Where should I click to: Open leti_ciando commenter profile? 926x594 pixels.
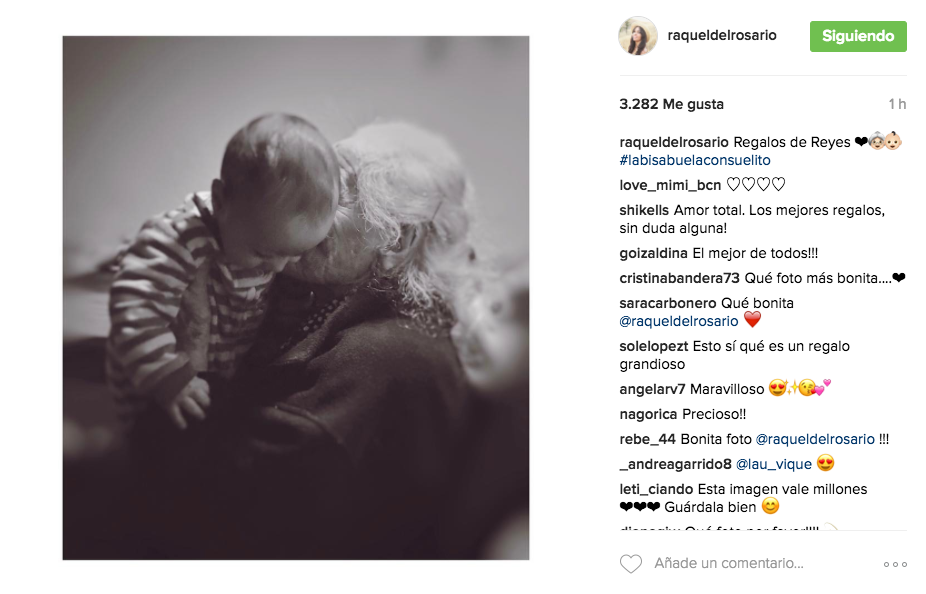click(656, 489)
